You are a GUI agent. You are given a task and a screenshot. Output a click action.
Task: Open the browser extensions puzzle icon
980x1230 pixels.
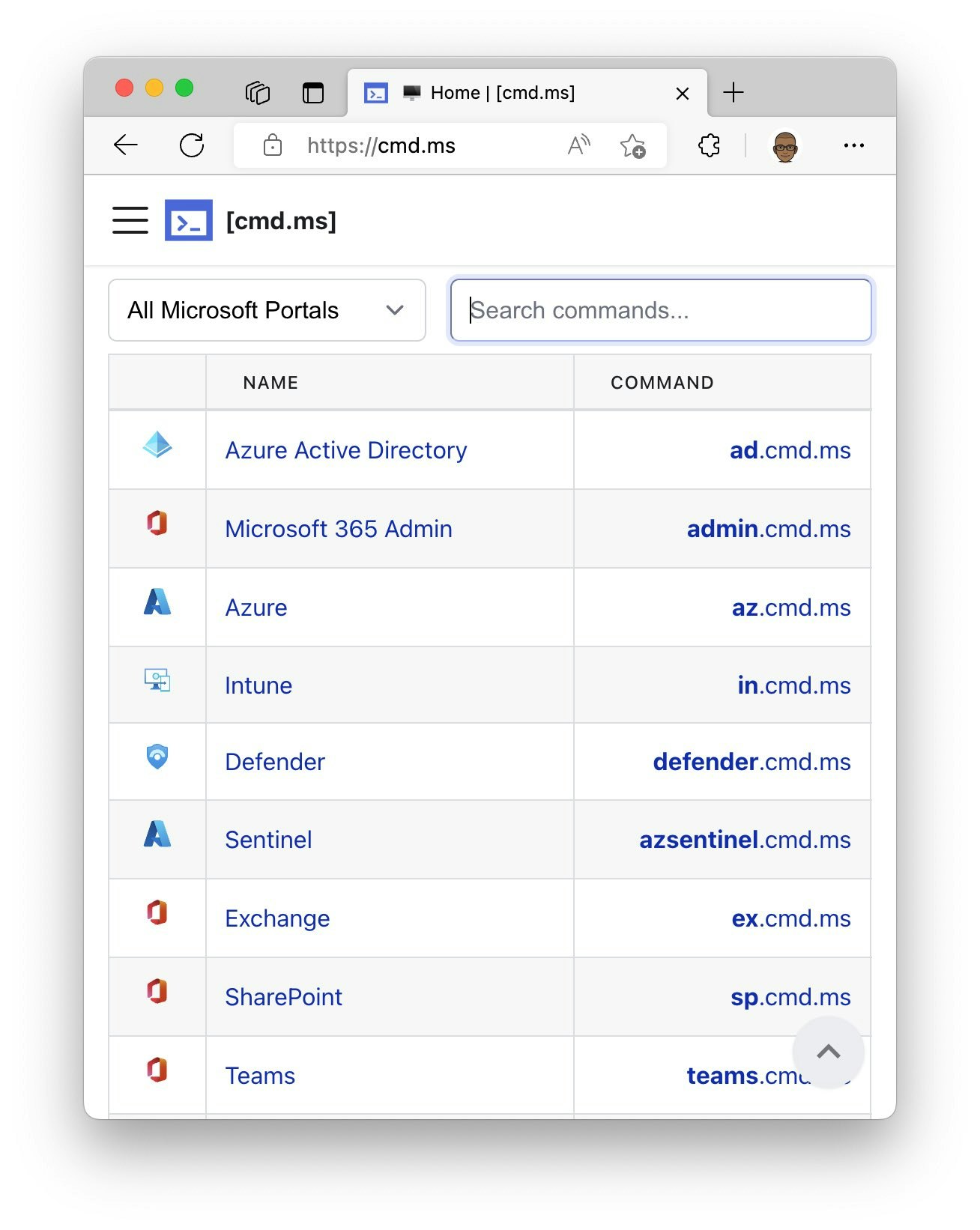pos(709,145)
